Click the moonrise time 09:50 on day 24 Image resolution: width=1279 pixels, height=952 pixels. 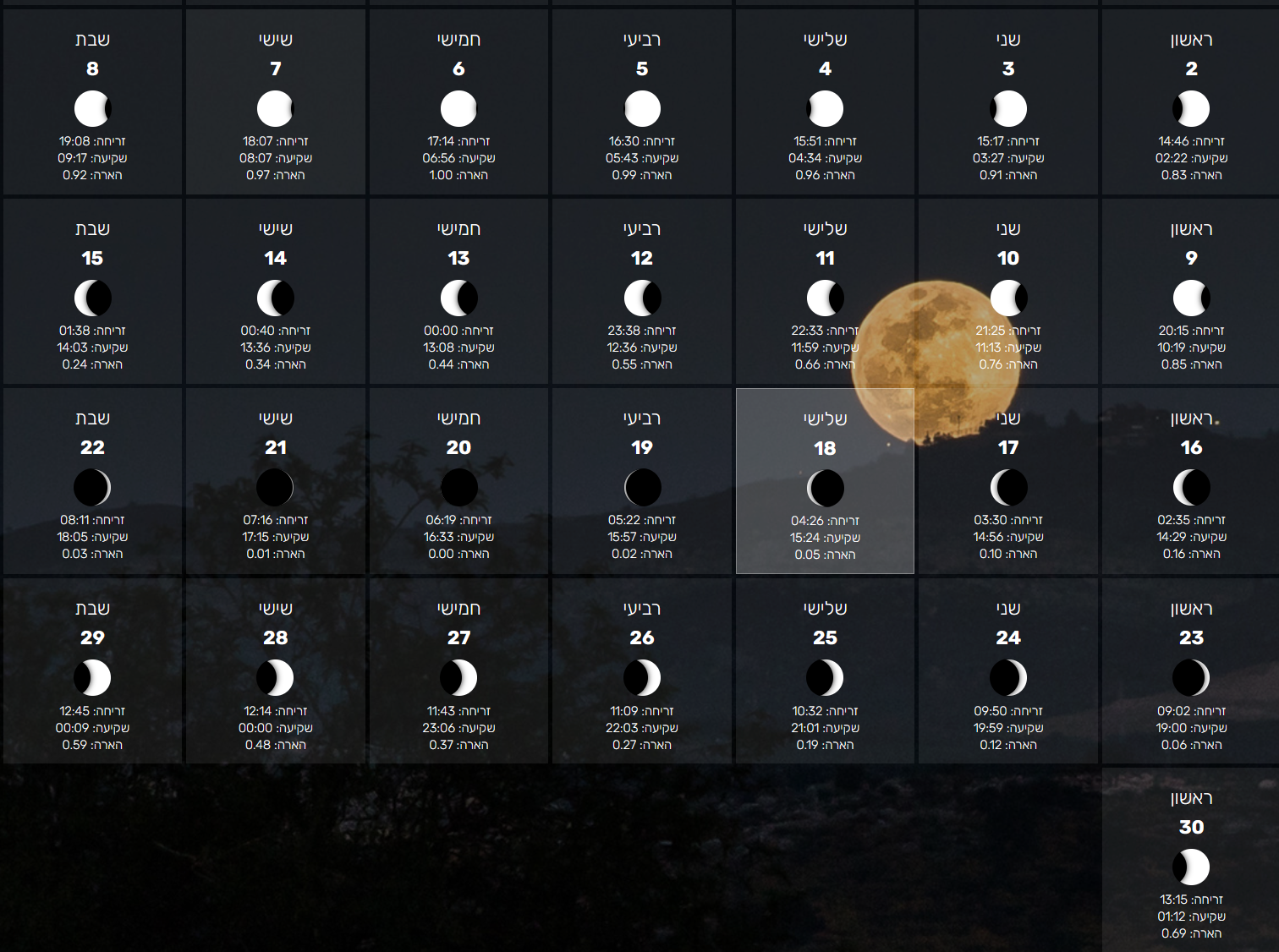[991, 711]
